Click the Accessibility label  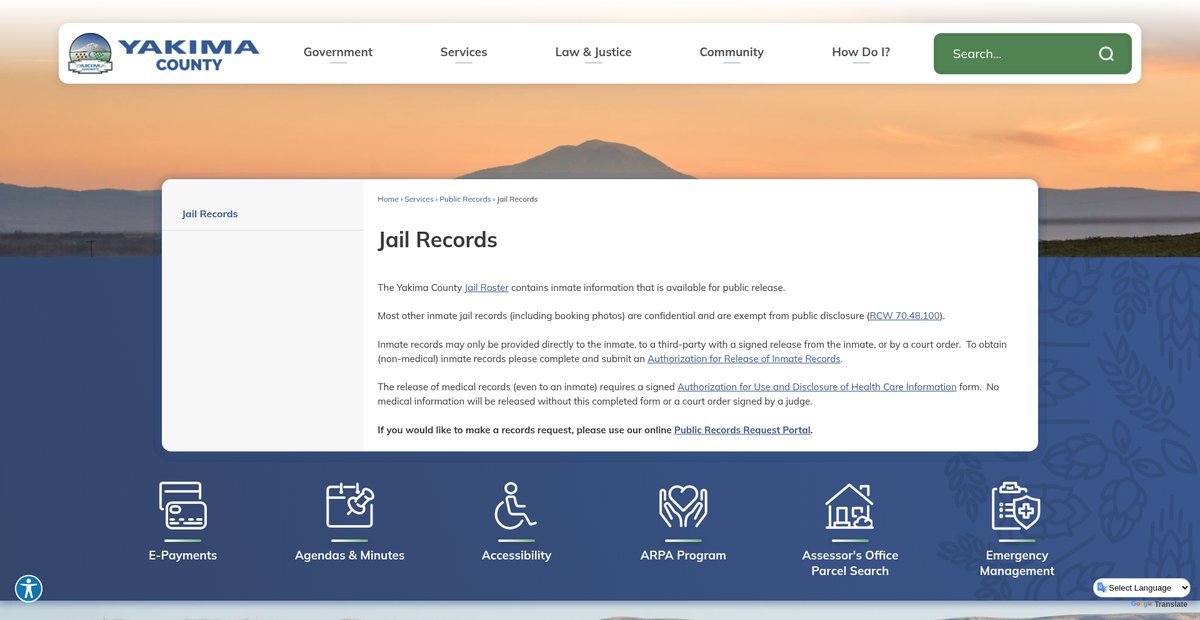tap(516, 555)
